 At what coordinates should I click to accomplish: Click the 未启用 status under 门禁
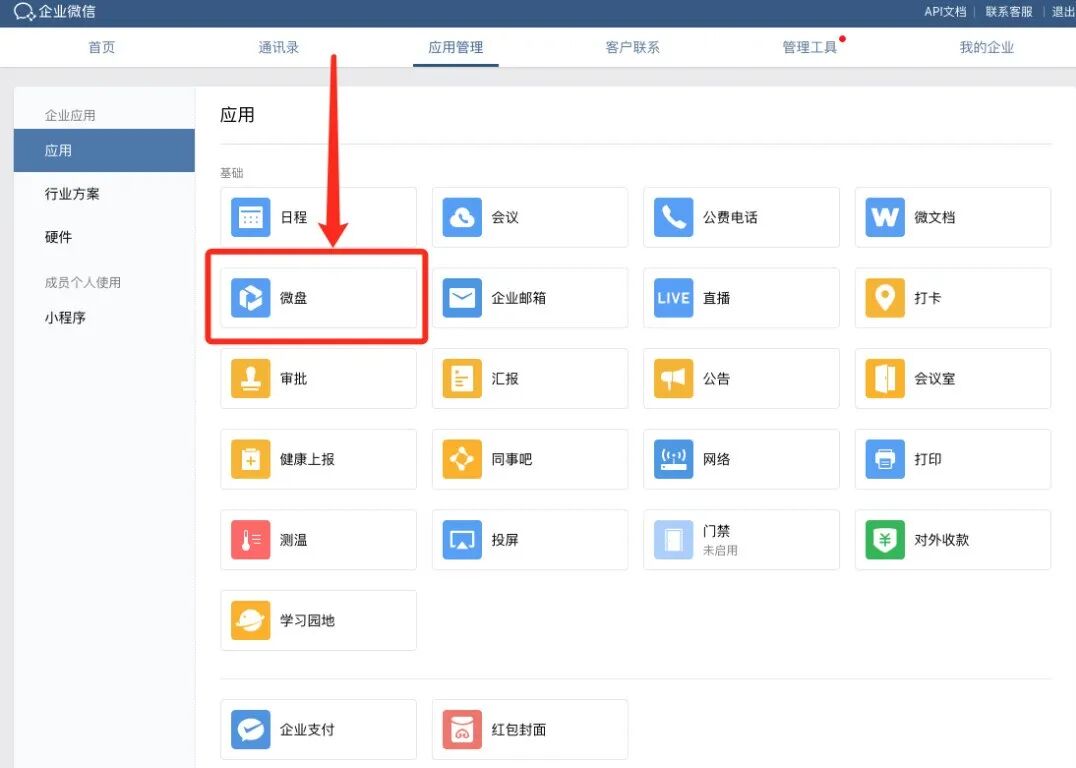720,550
